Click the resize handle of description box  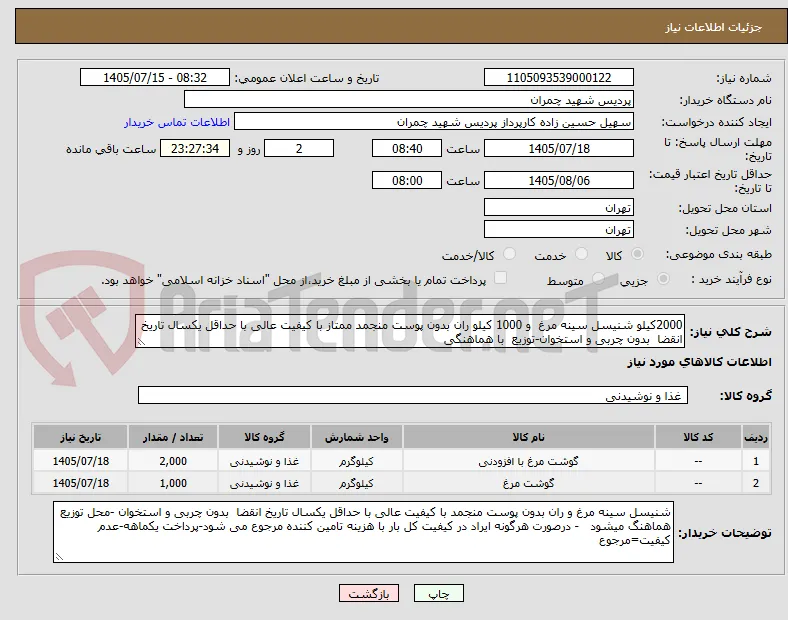pyautogui.click(x=141, y=342)
